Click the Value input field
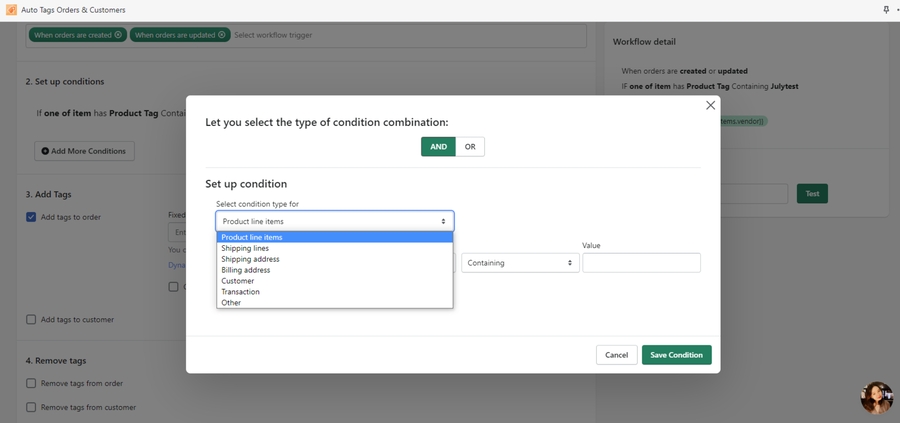The width and height of the screenshot is (900, 423). click(641, 263)
